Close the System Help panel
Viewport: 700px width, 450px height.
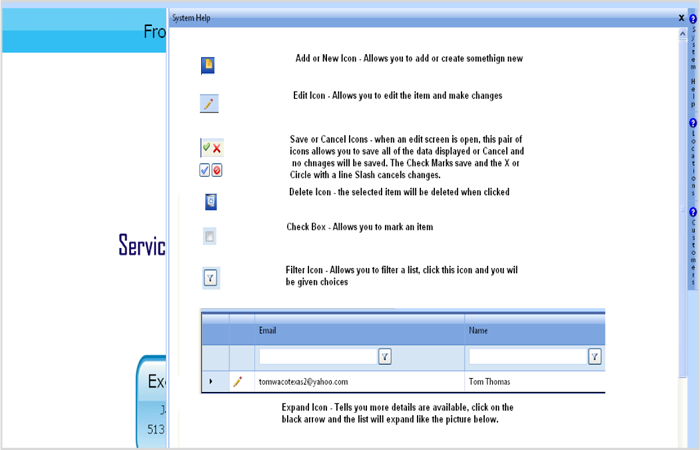pyautogui.click(x=681, y=18)
